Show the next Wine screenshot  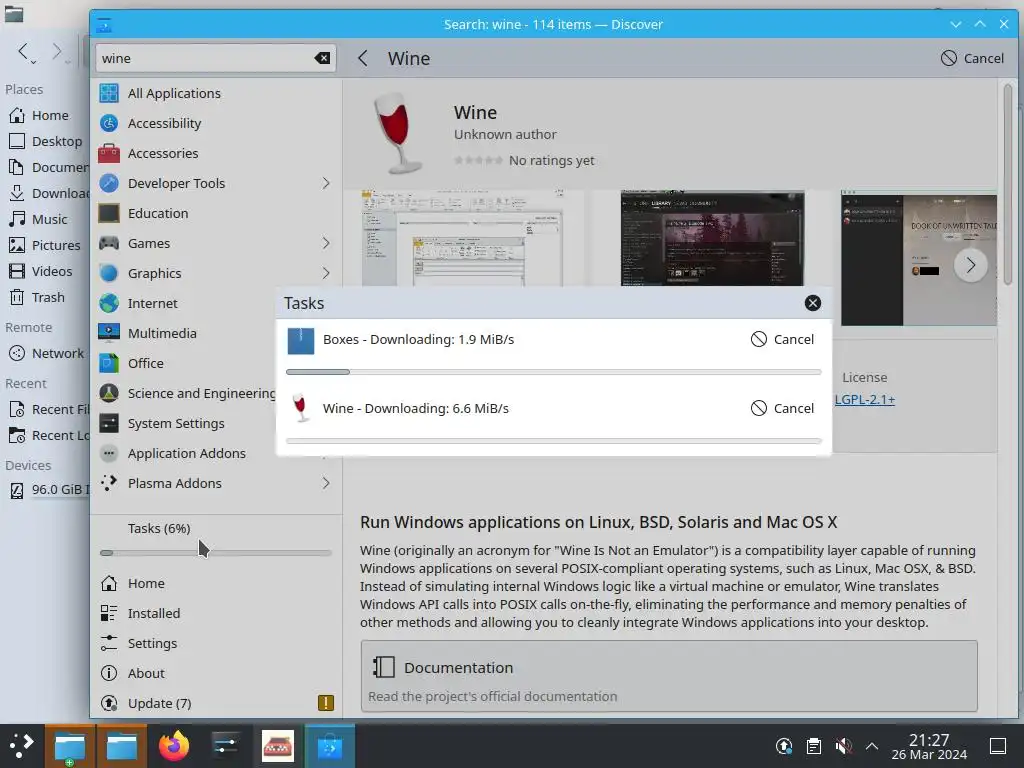click(970, 265)
